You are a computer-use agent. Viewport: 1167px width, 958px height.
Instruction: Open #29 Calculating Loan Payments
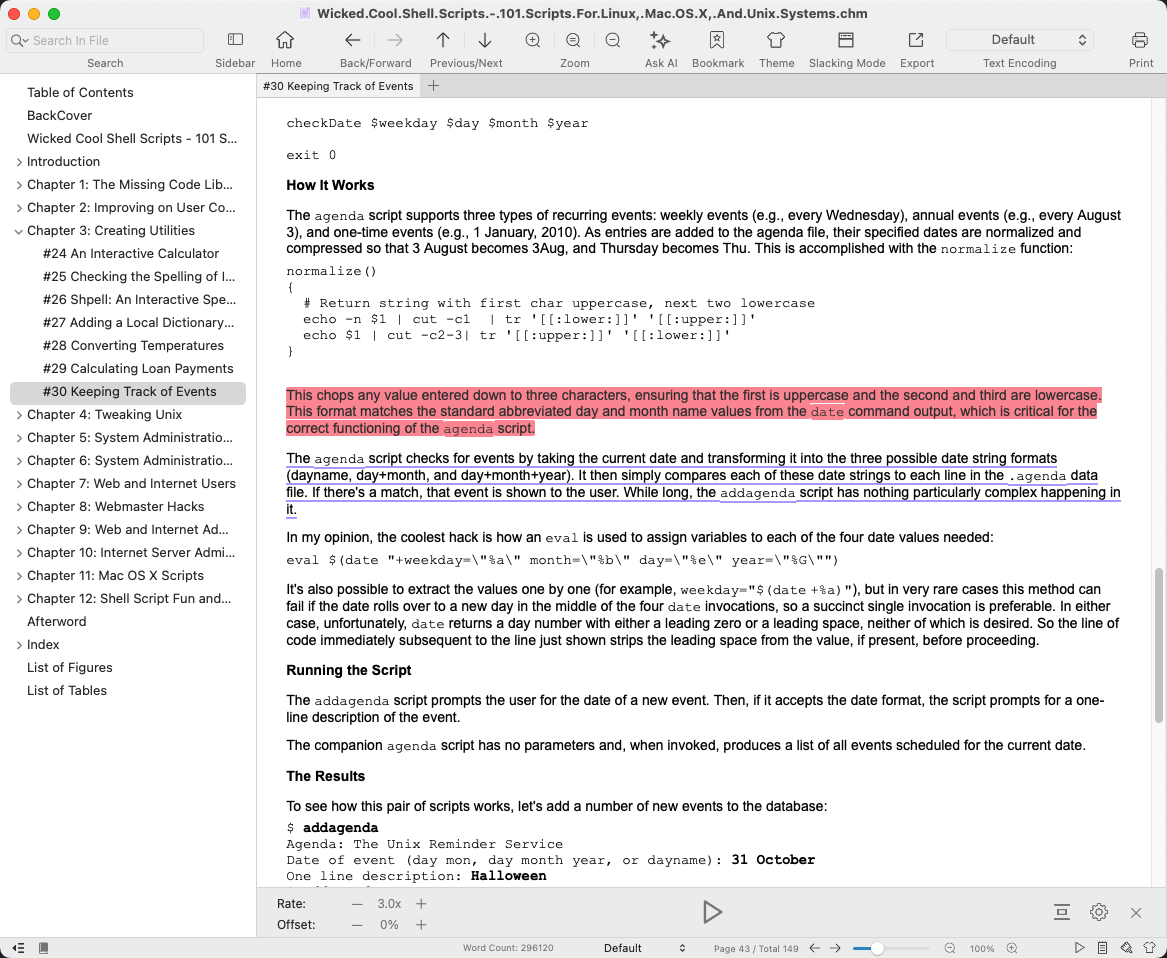pos(138,368)
